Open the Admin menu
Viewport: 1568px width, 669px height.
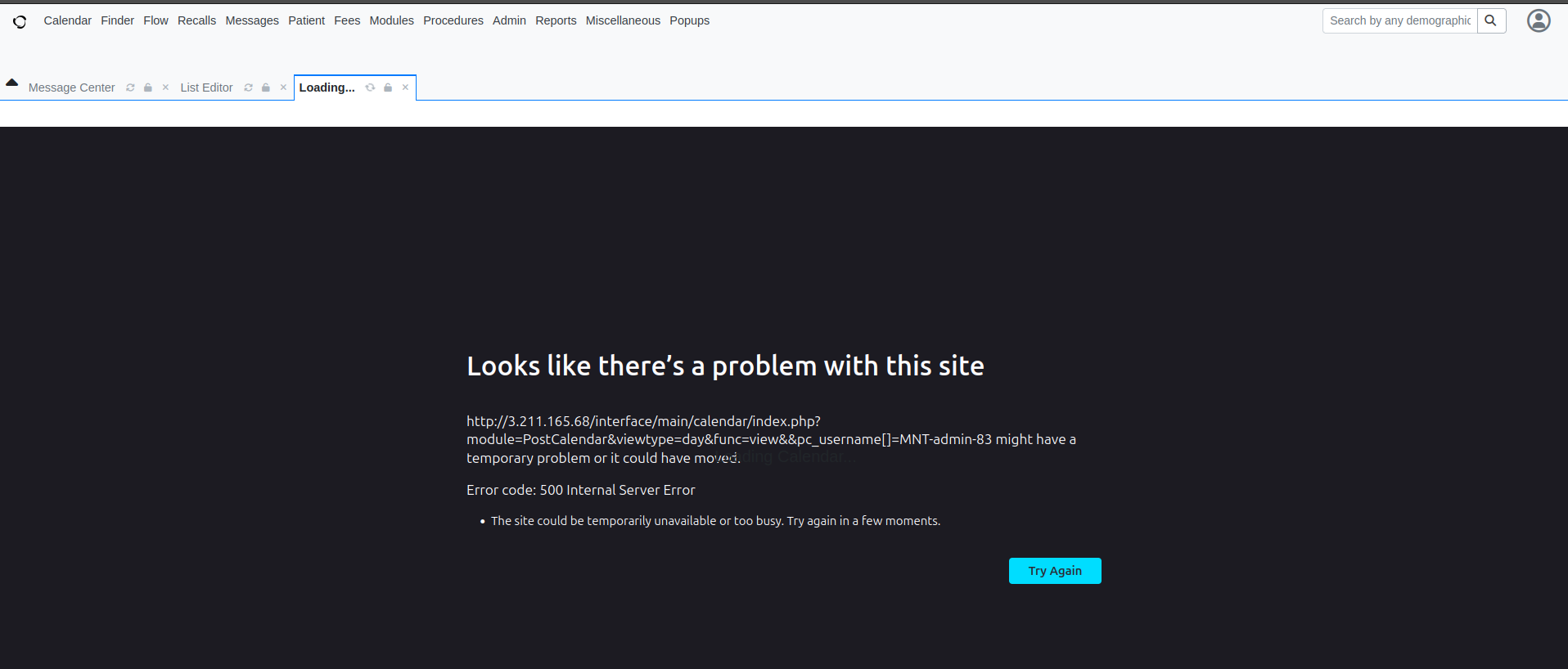click(509, 20)
